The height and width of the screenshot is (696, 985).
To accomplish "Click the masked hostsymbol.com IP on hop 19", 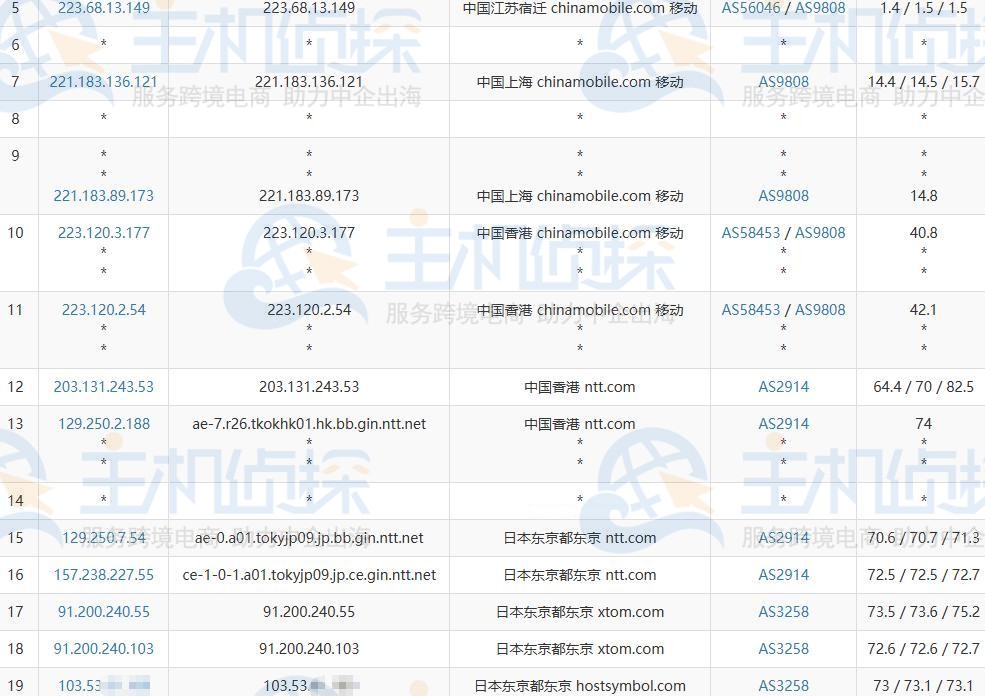I will click(x=103, y=685).
